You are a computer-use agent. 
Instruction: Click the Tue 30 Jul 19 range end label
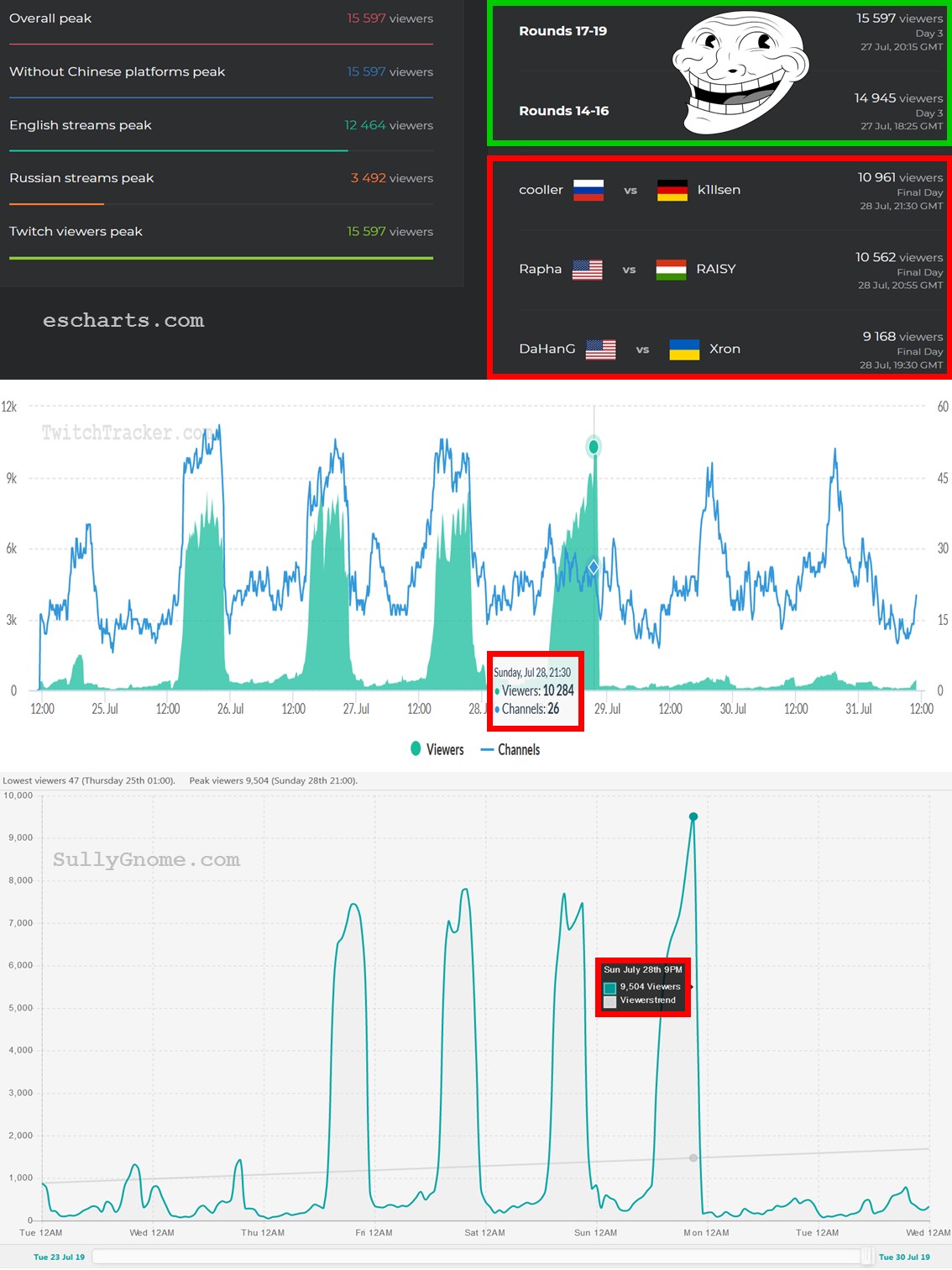[904, 1257]
